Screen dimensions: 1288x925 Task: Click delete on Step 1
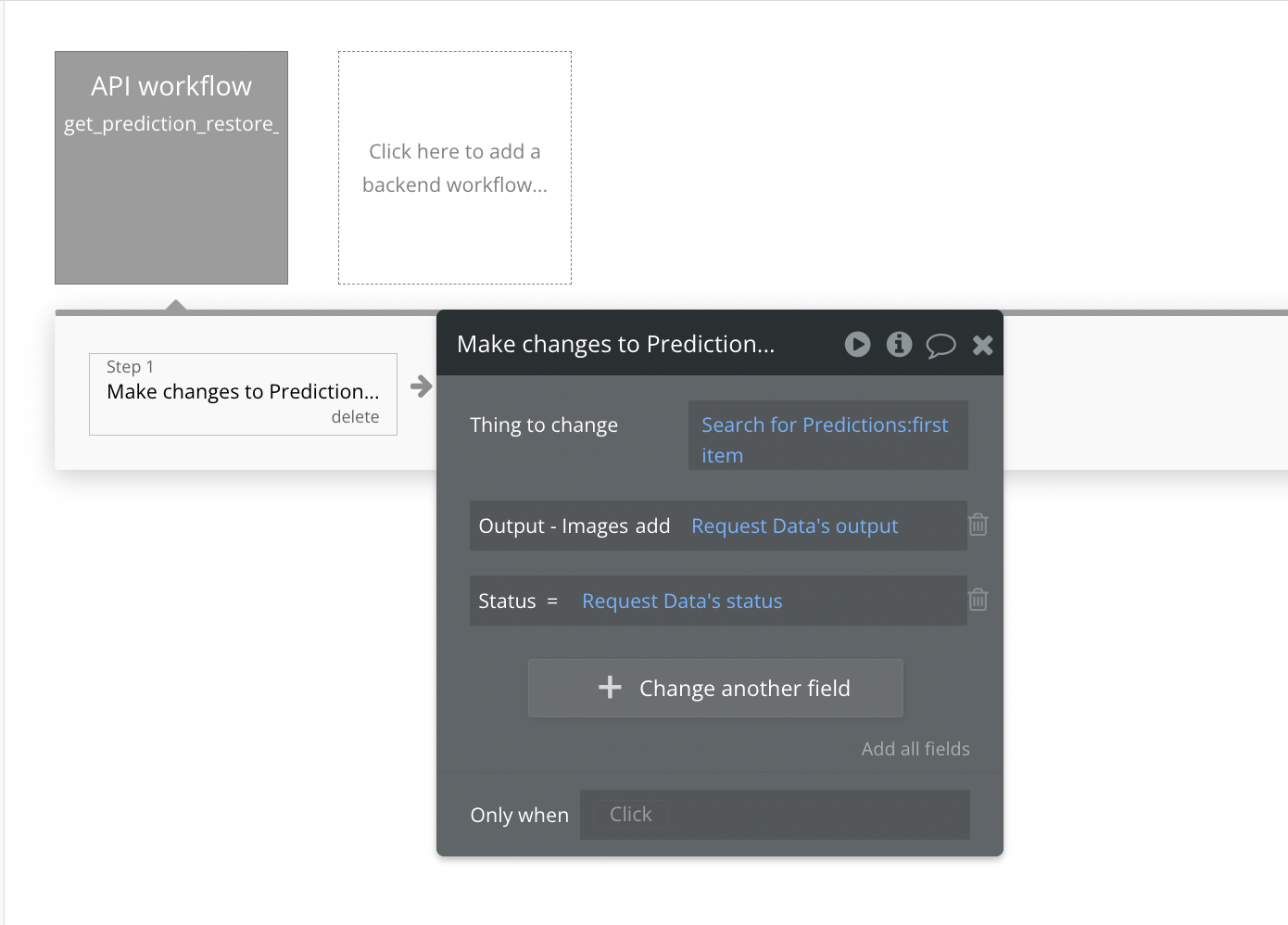tap(355, 417)
